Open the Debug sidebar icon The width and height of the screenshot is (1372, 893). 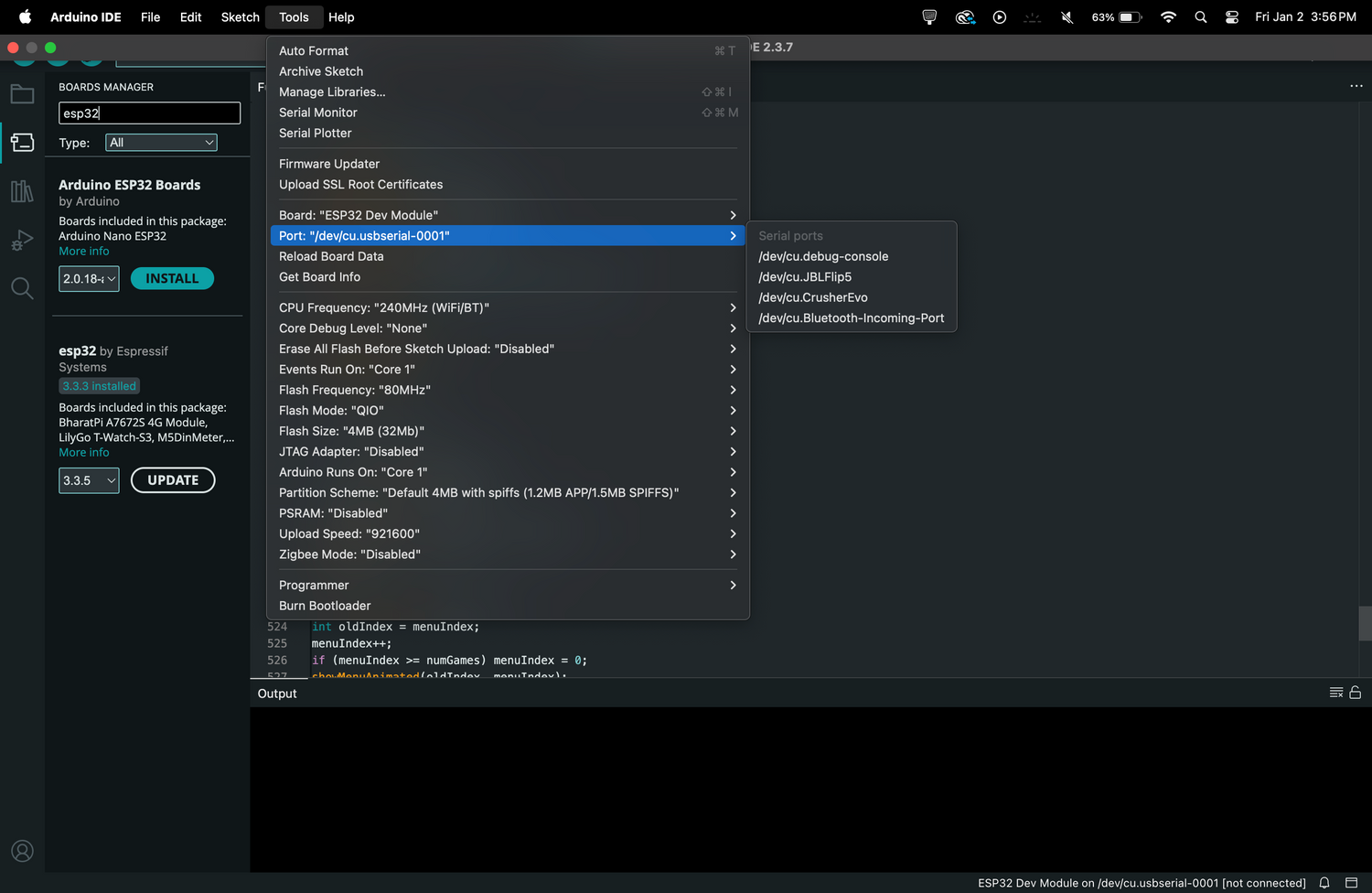22,240
